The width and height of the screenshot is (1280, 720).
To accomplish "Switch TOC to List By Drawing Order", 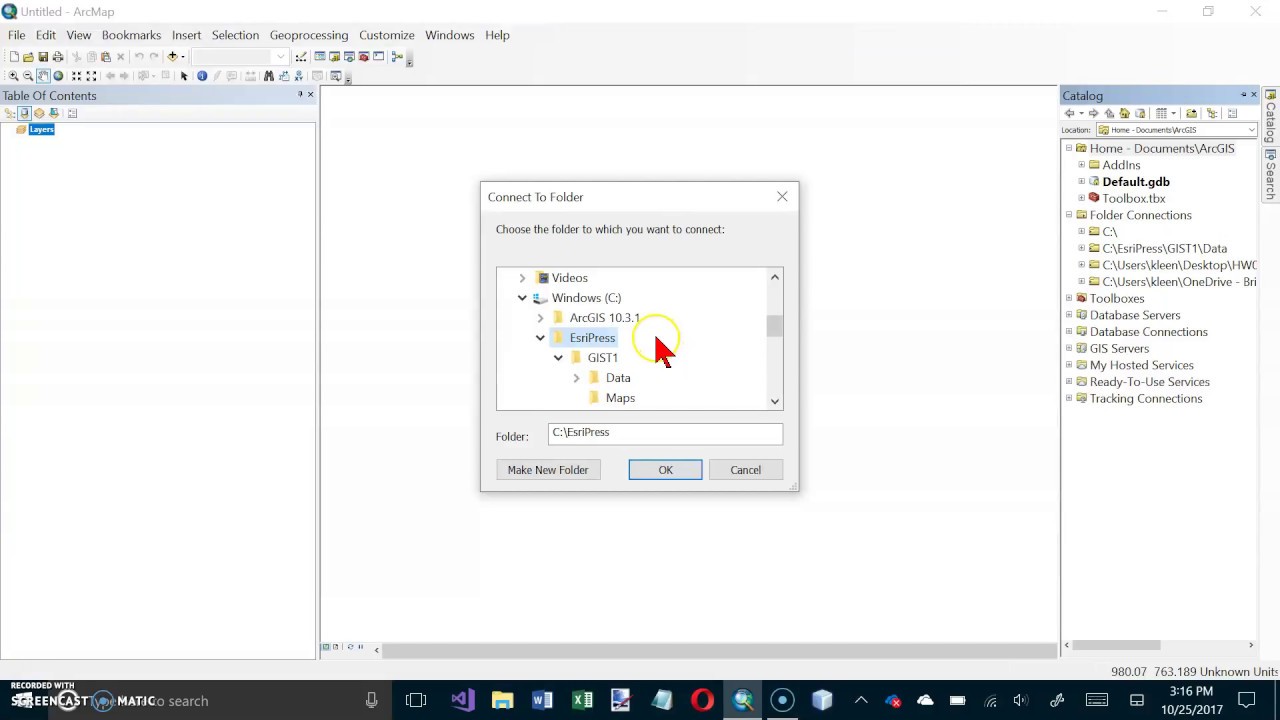I will (x=10, y=113).
